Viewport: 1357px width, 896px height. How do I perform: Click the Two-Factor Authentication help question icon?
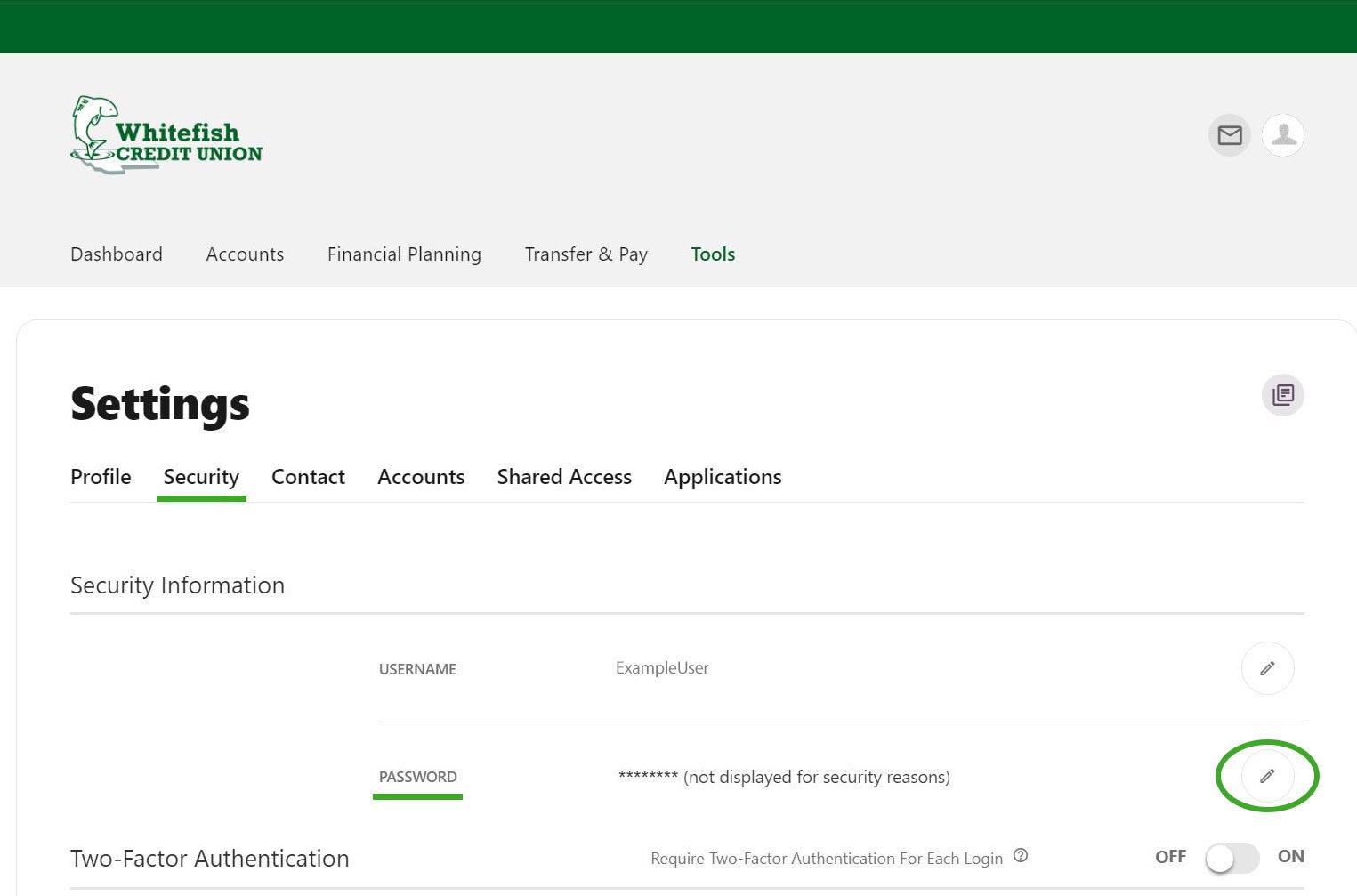click(1021, 856)
